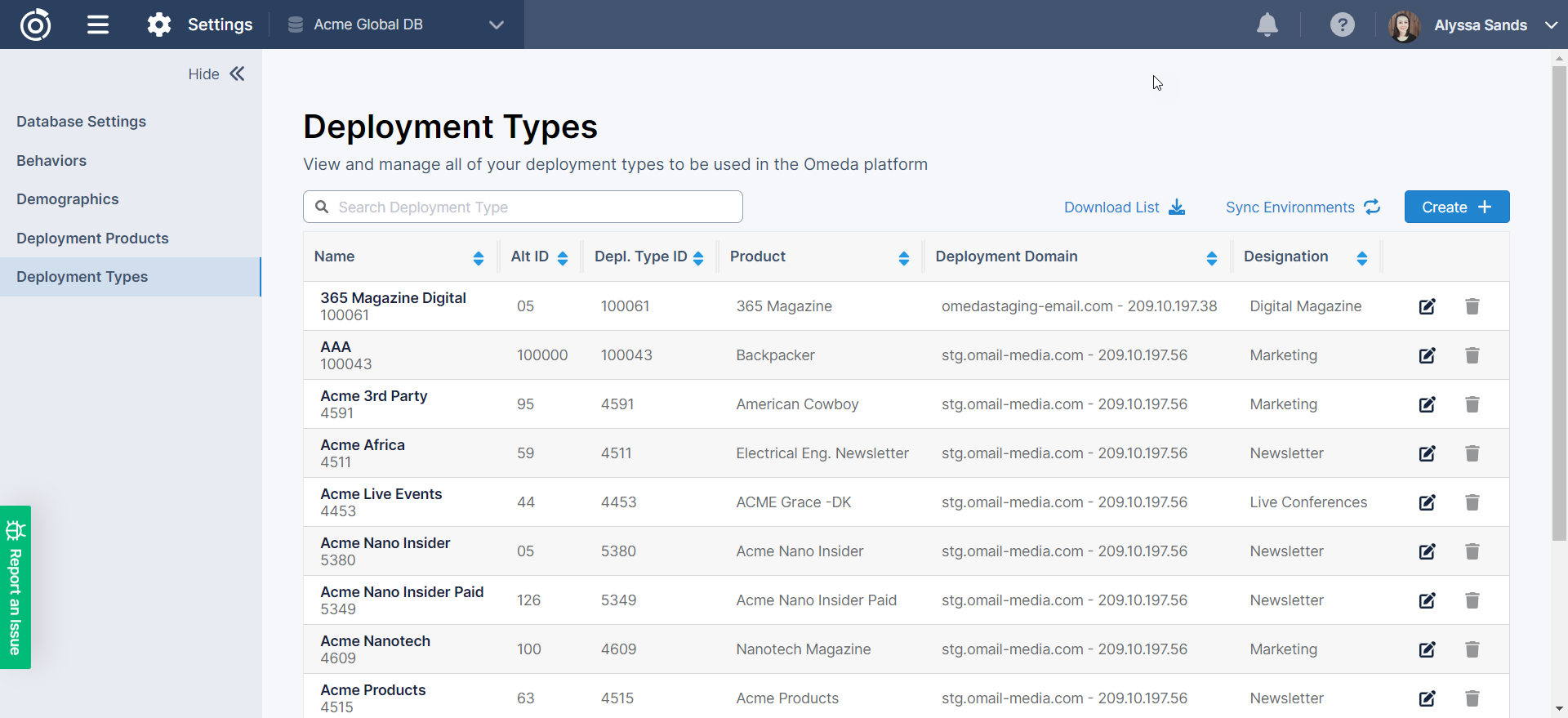Sort table by Name column

point(479,258)
